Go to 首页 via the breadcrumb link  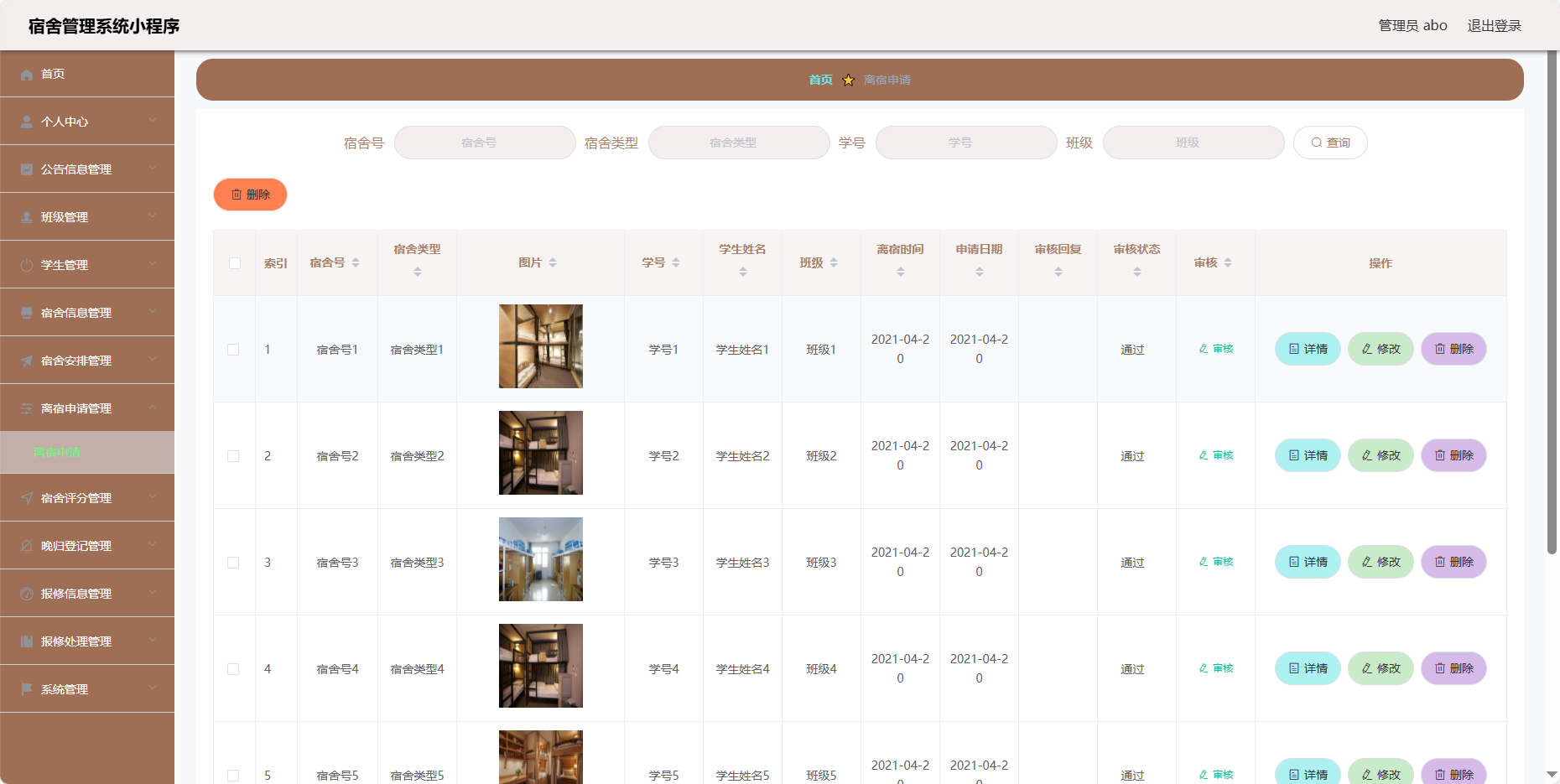tap(820, 80)
